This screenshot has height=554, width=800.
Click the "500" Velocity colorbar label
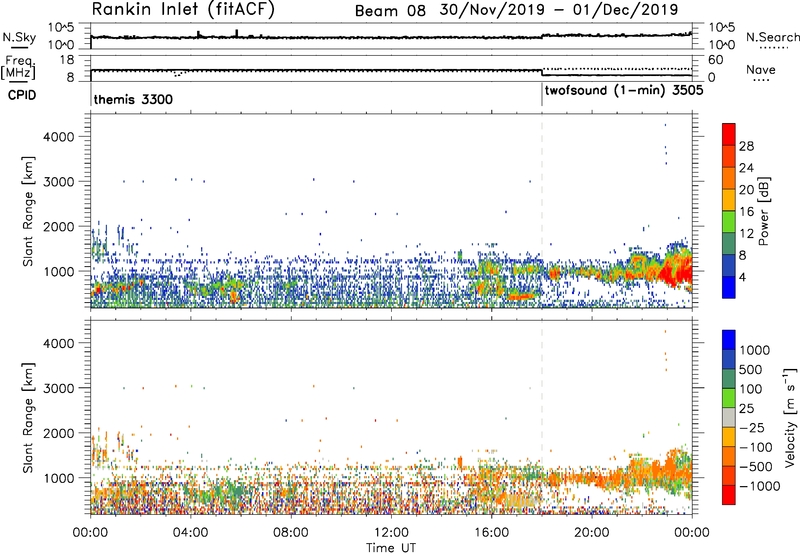[750, 369]
